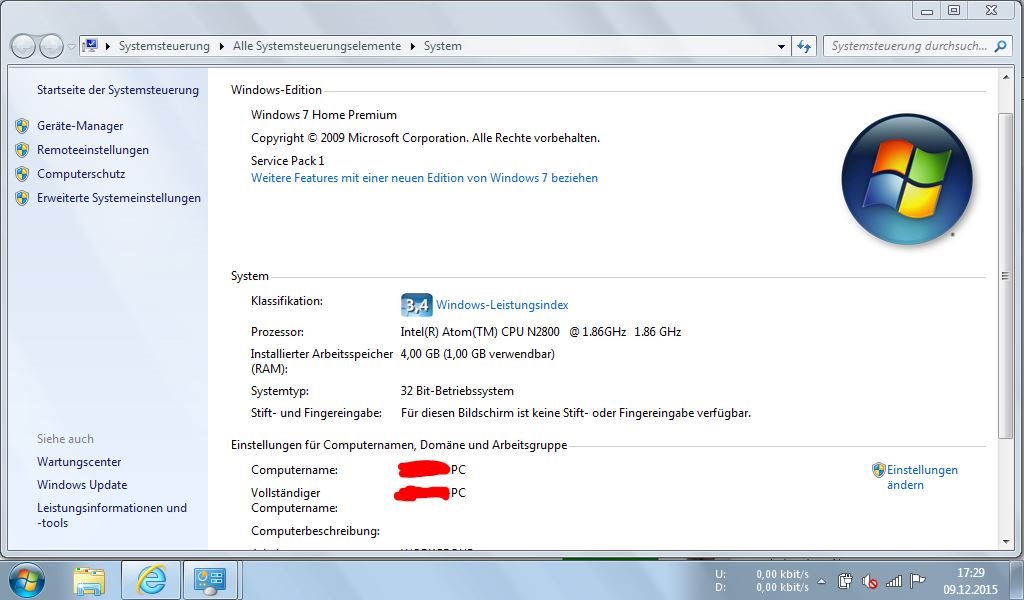Open Windows Explorer from the taskbar
Screen dimensions: 1024x600
click(x=89, y=580)
